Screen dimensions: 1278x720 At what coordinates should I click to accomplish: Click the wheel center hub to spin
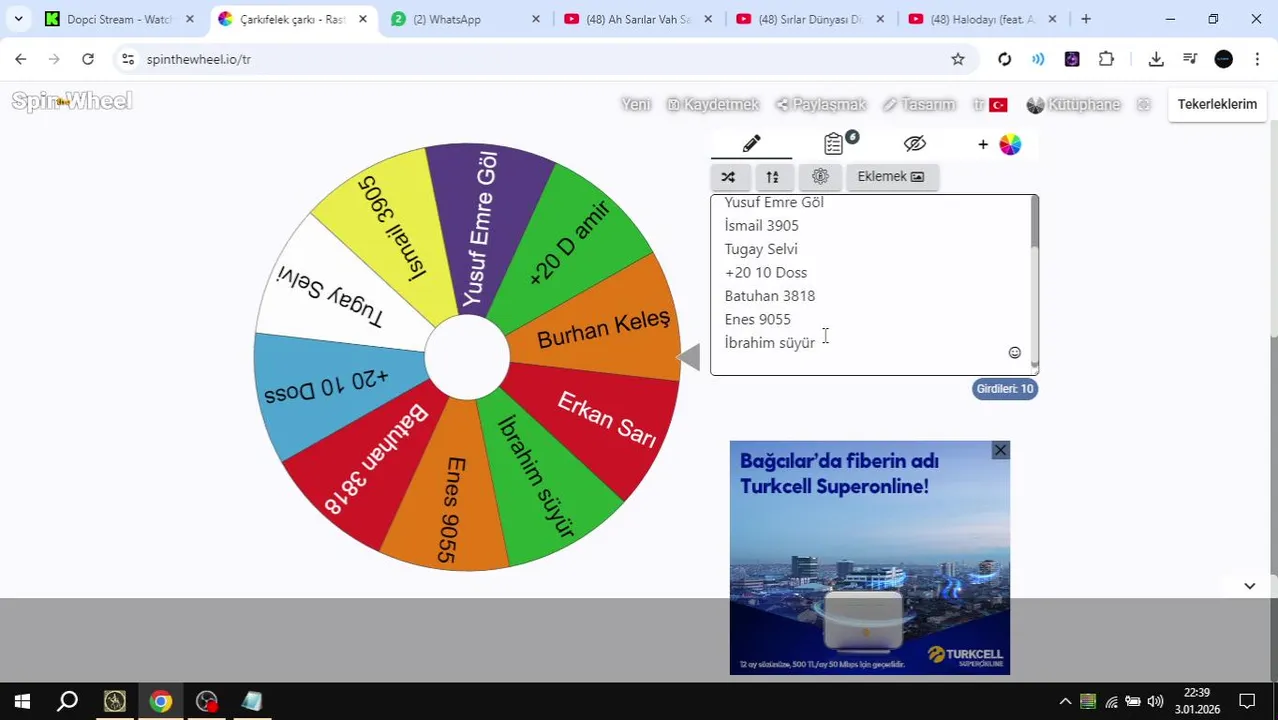[x=467, y=357]
